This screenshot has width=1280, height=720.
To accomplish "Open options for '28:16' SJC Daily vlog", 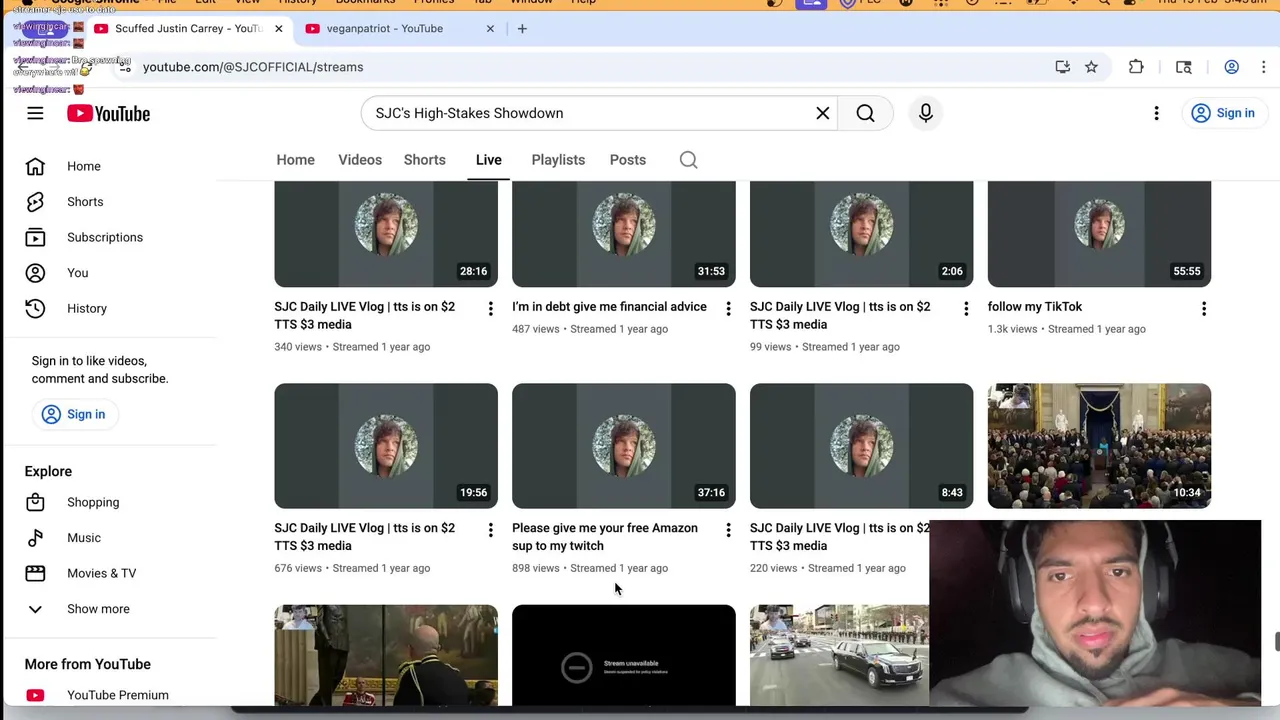I will 490,309.
